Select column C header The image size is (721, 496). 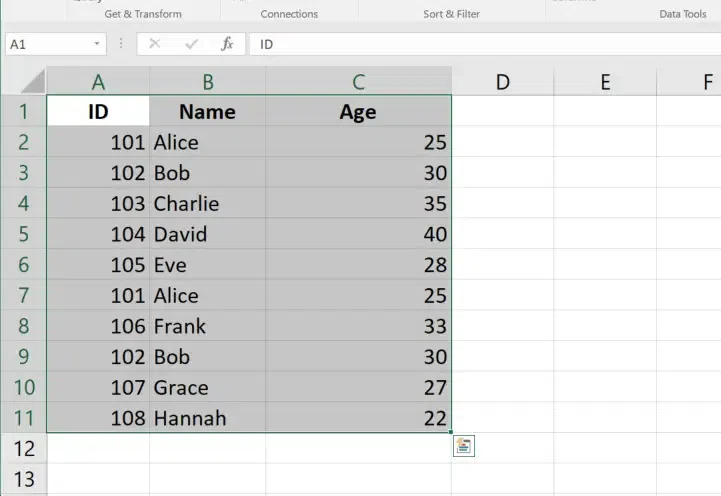(x=358, y=82)
